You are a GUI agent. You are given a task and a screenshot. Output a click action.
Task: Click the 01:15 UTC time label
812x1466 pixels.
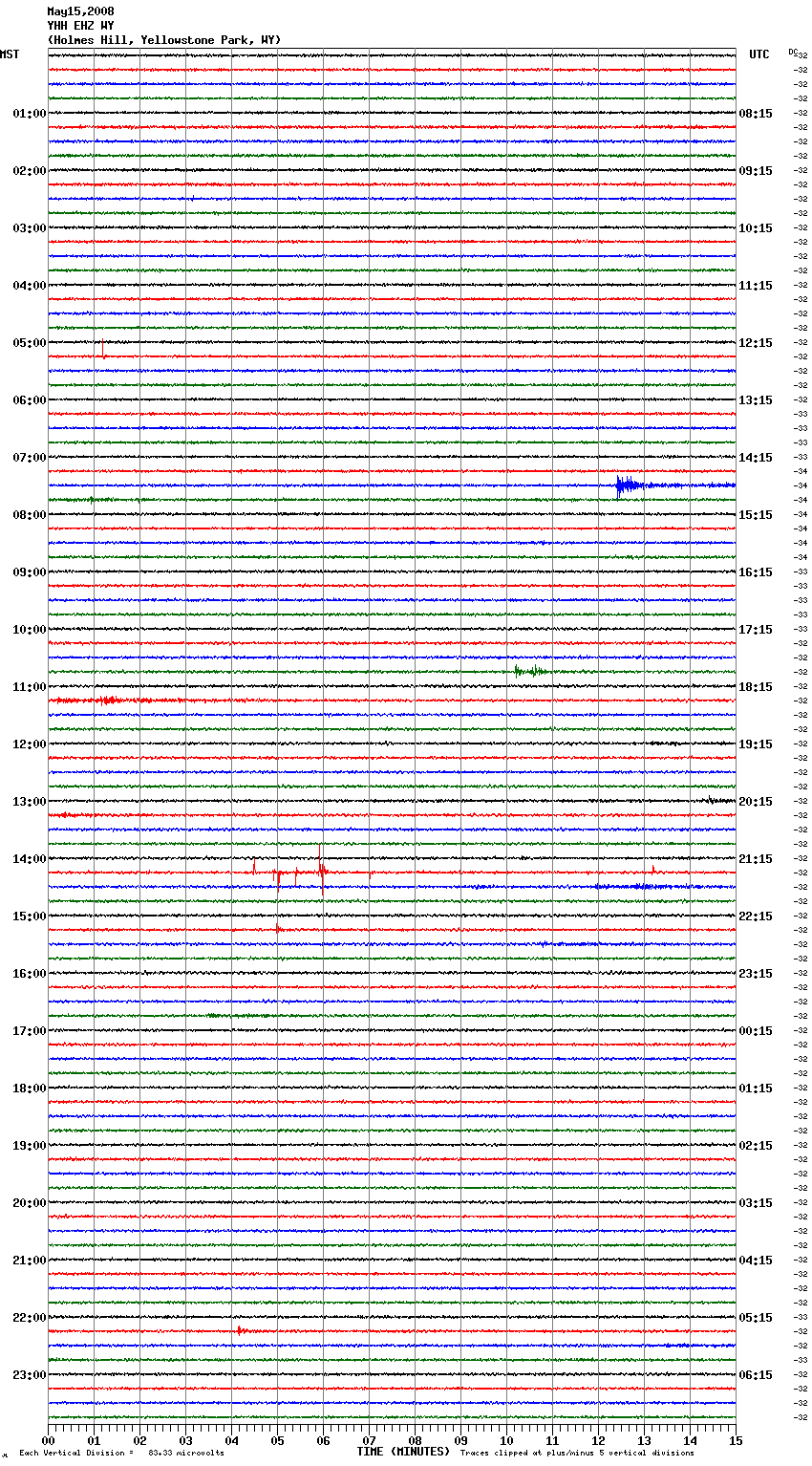756,1089
